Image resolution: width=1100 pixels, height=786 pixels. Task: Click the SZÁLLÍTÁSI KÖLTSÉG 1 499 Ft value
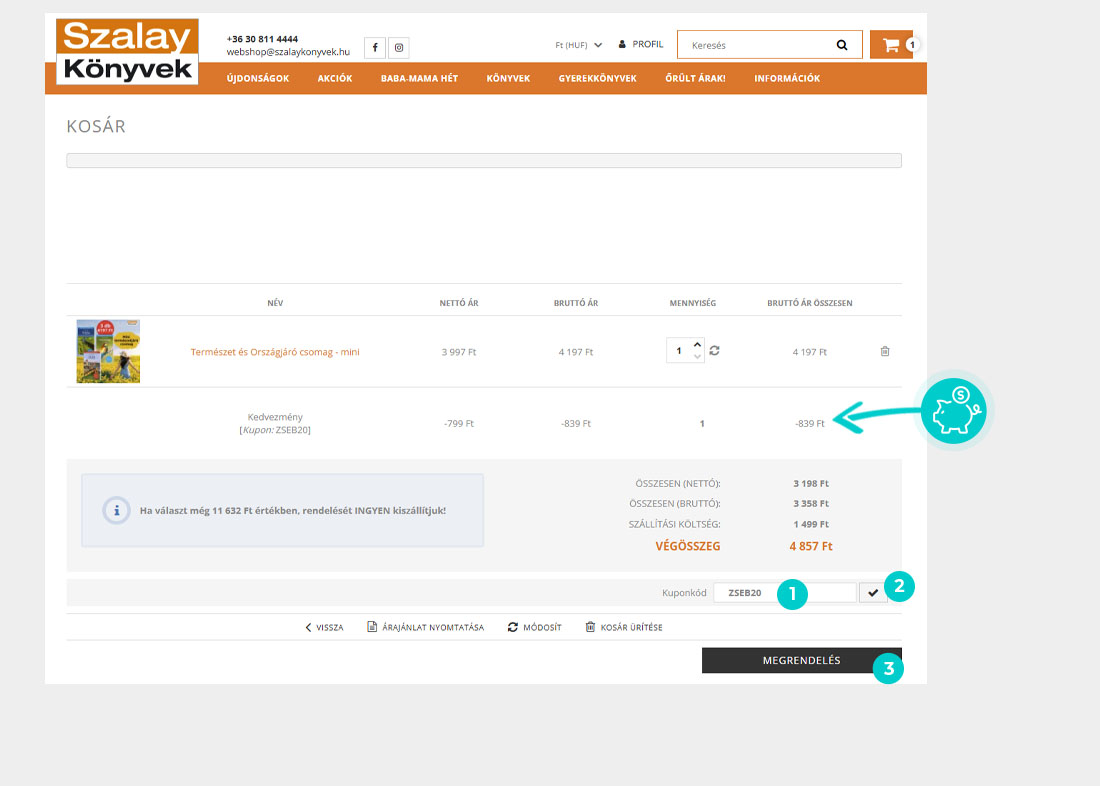[811, 524]
